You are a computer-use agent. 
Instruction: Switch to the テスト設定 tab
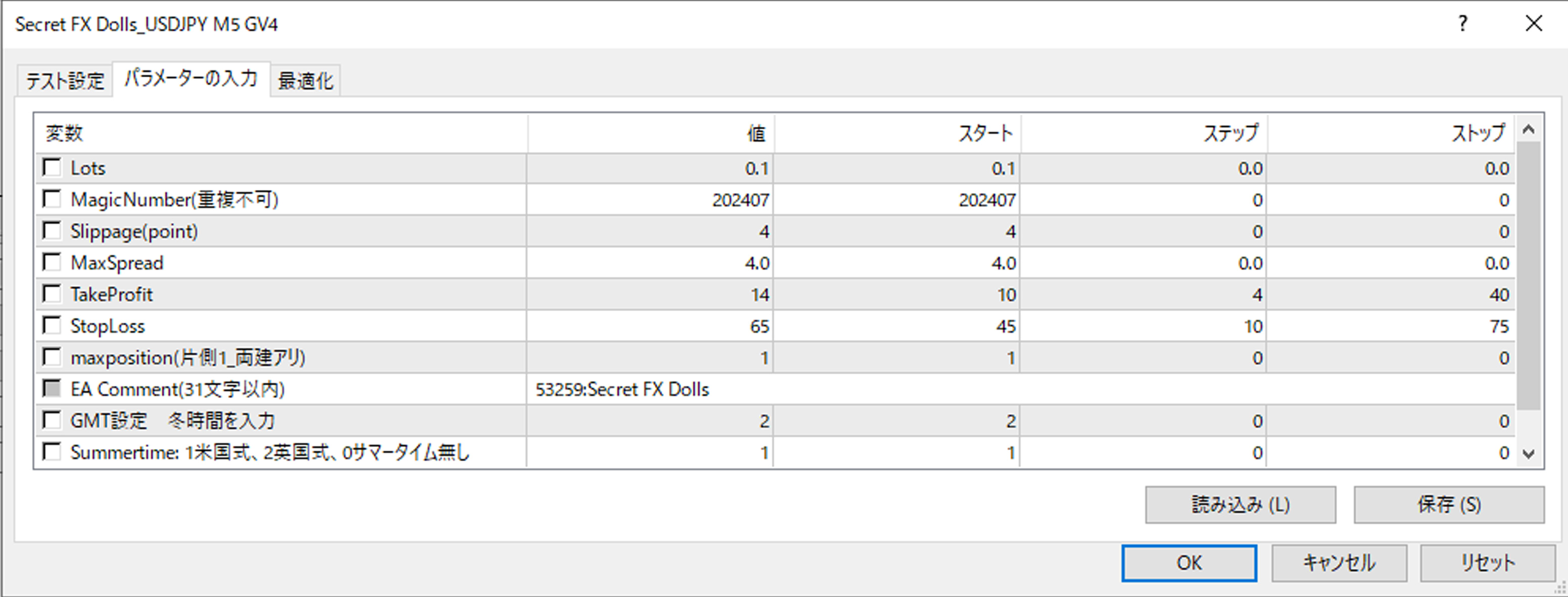[x=65, y=81]
